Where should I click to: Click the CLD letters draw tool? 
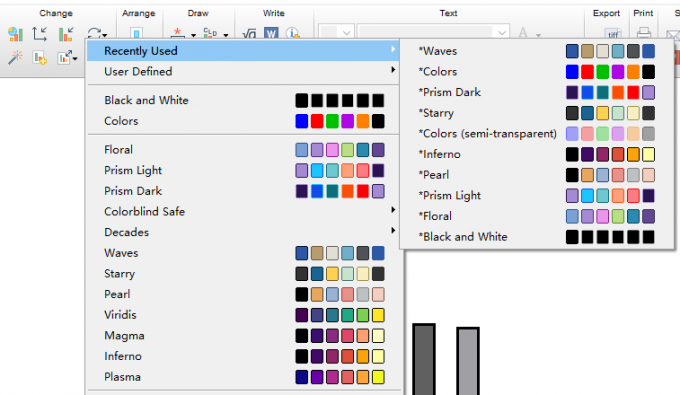pos(210,33)
